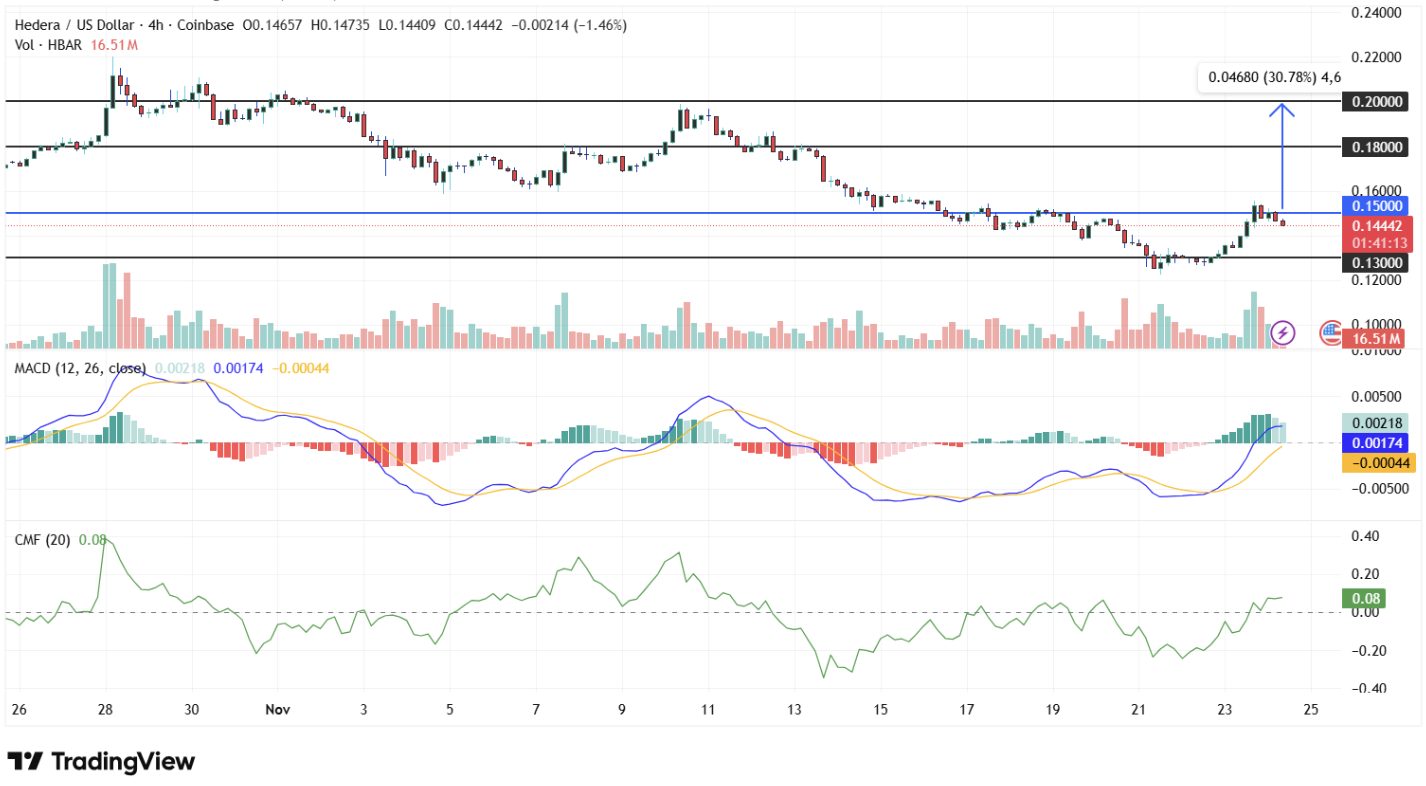Click the Nov date on time axis
The image size is (1426, 786).
(279, 709)
